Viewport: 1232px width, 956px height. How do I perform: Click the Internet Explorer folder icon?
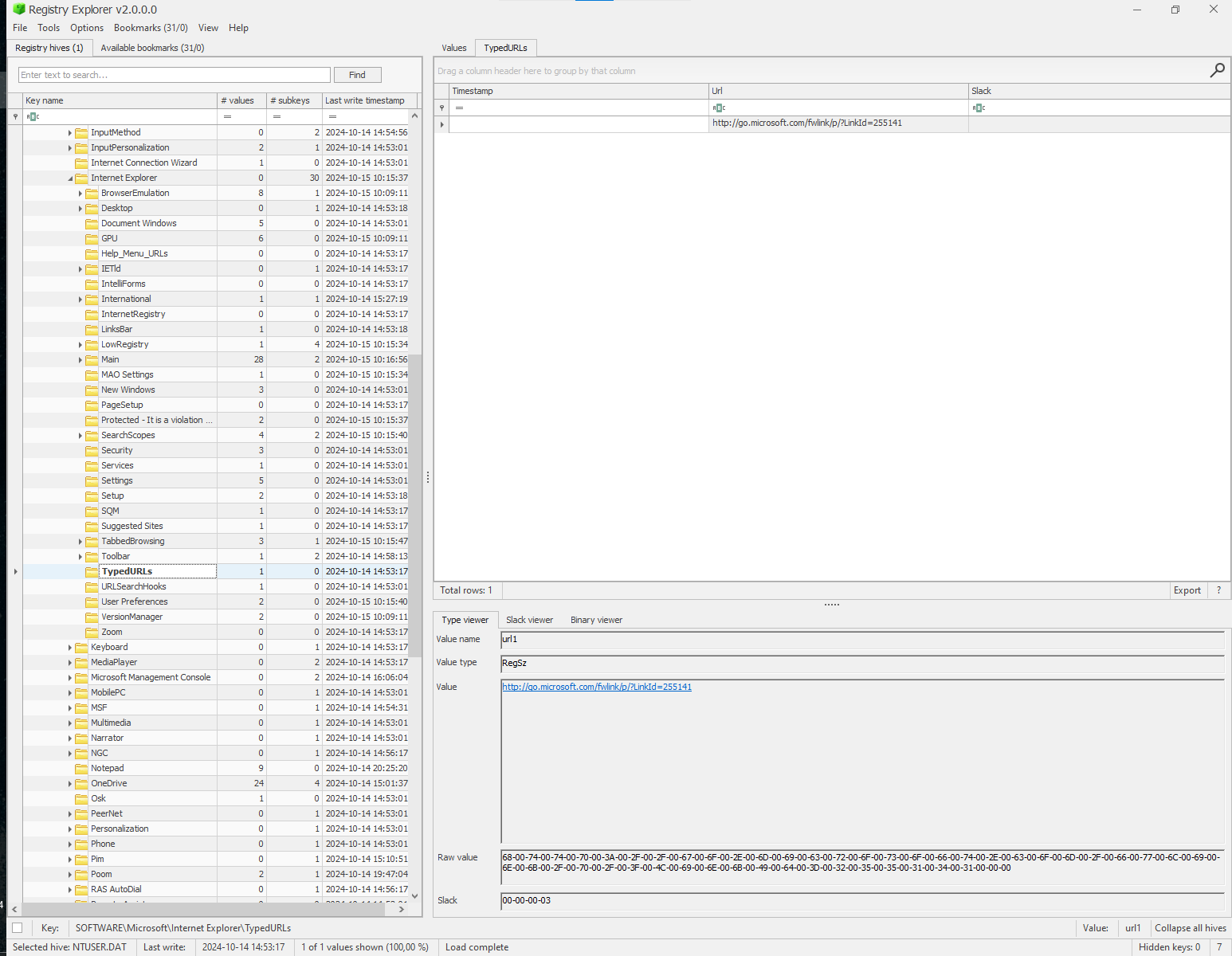pos(81,178)
